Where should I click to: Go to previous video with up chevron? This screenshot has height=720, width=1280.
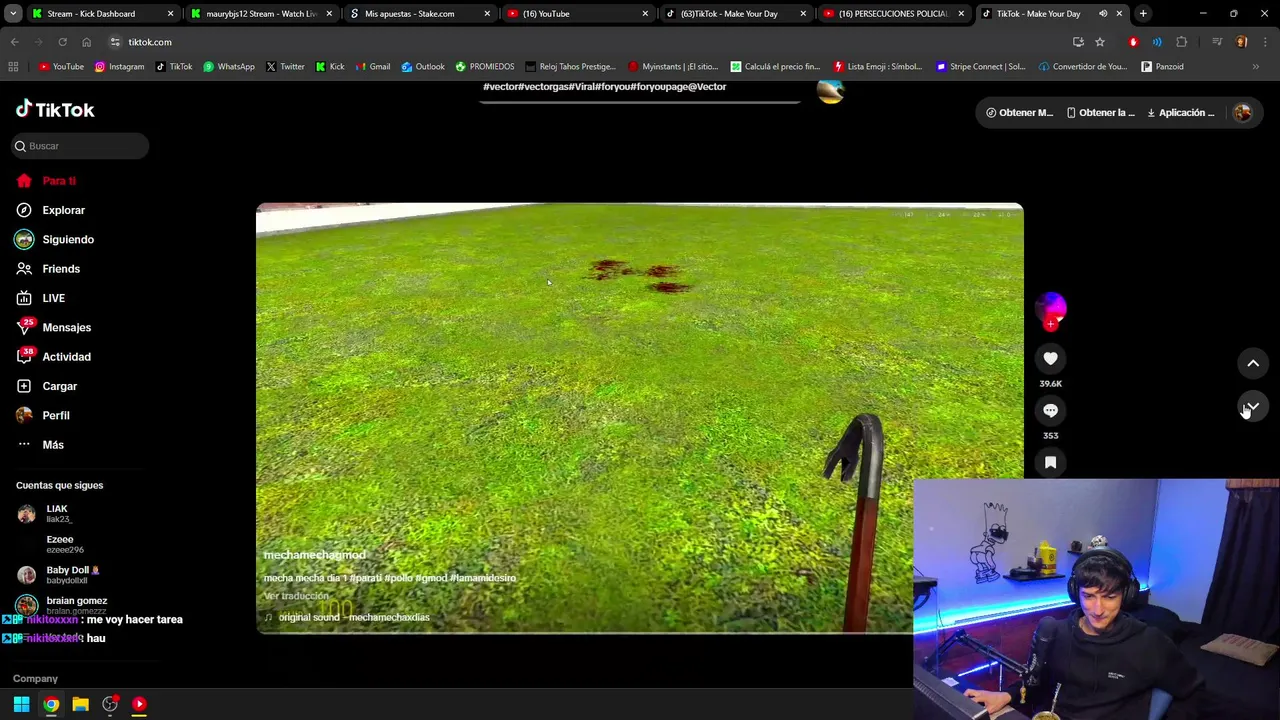[x=1253, y=363]
